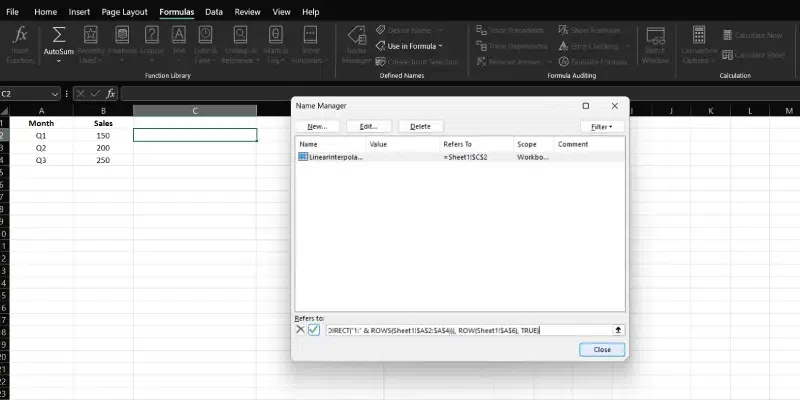The image size is (800, 400).
Task: Click the New... button in Name Manager
Action: (317, 127)
